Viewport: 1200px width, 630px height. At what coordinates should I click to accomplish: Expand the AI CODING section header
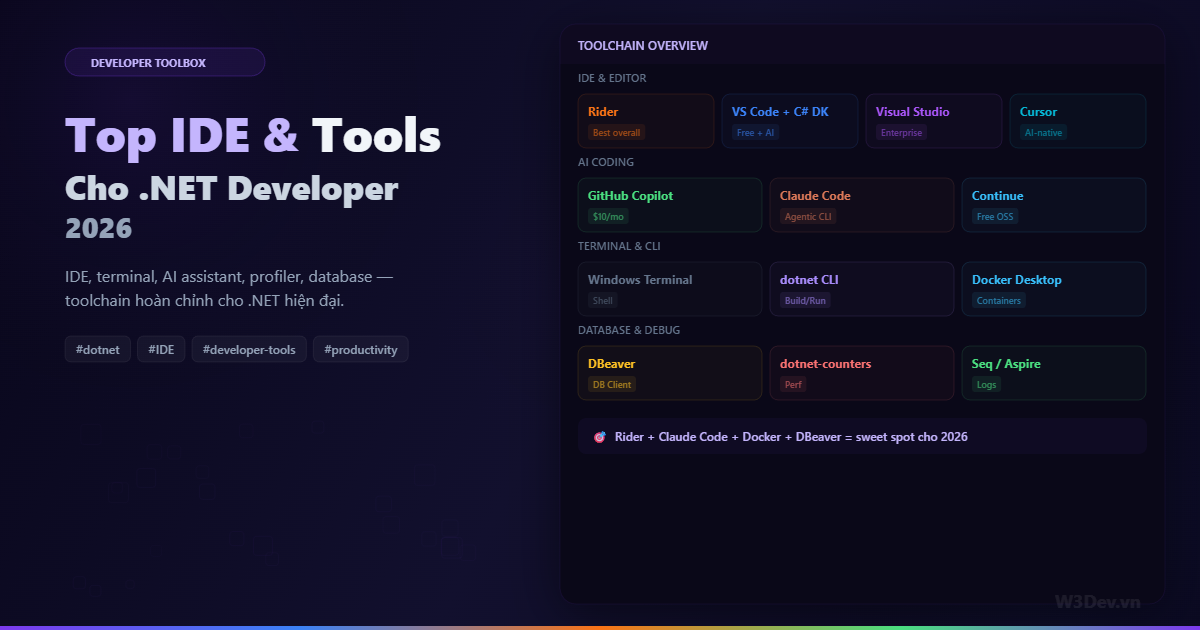[x=604, y=161]
